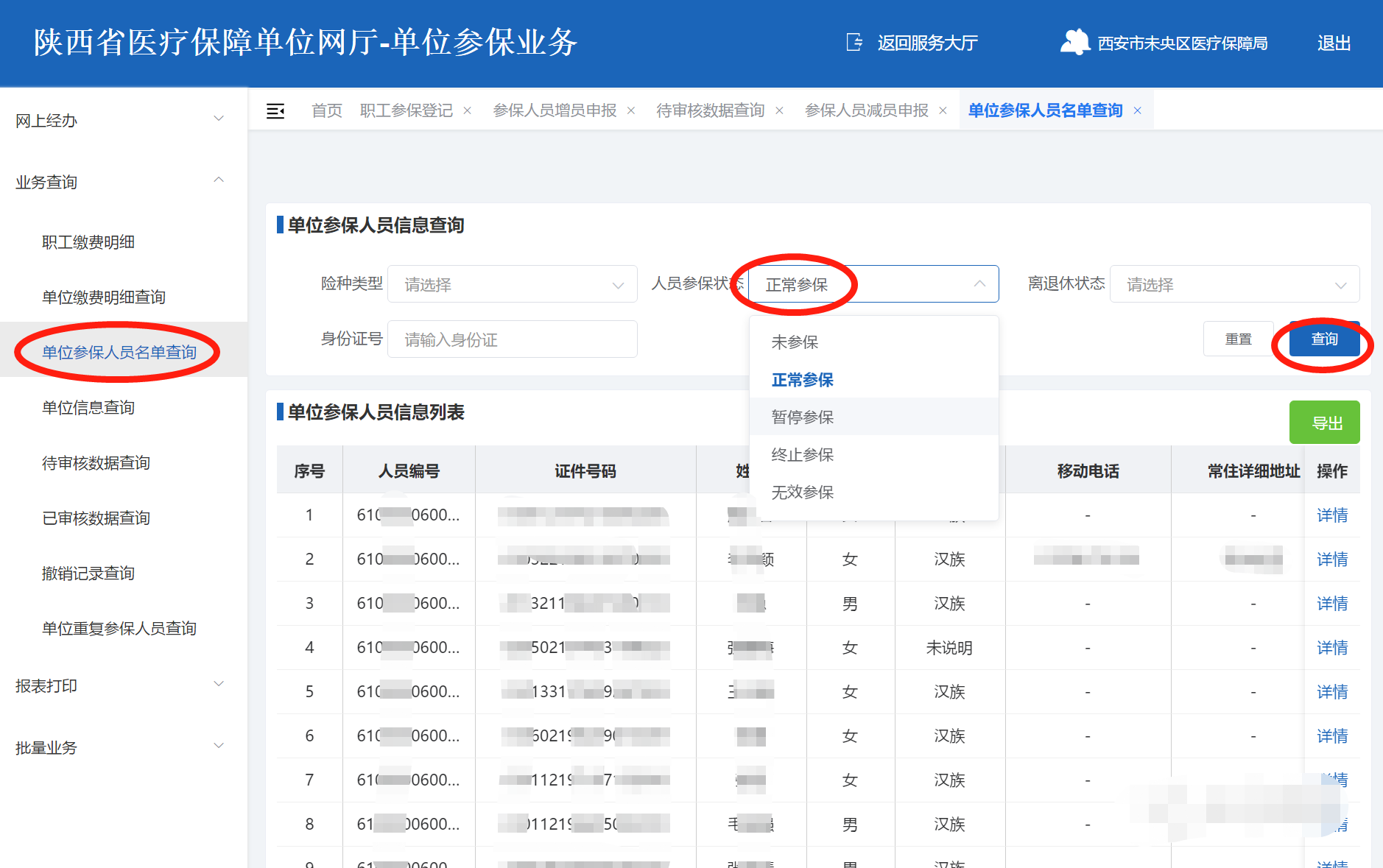Close the 待审核数据查询 tab
This screenshot has width=1383, height=868.
(x=779, y=111)
